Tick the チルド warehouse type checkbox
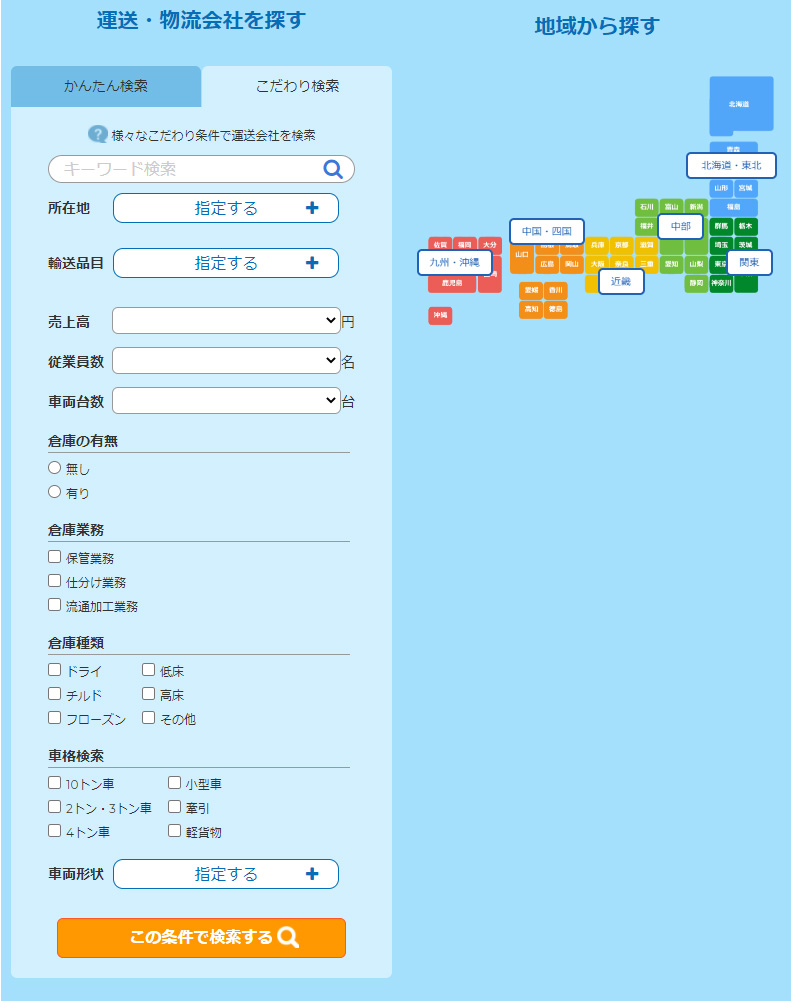 click(54, 694)
